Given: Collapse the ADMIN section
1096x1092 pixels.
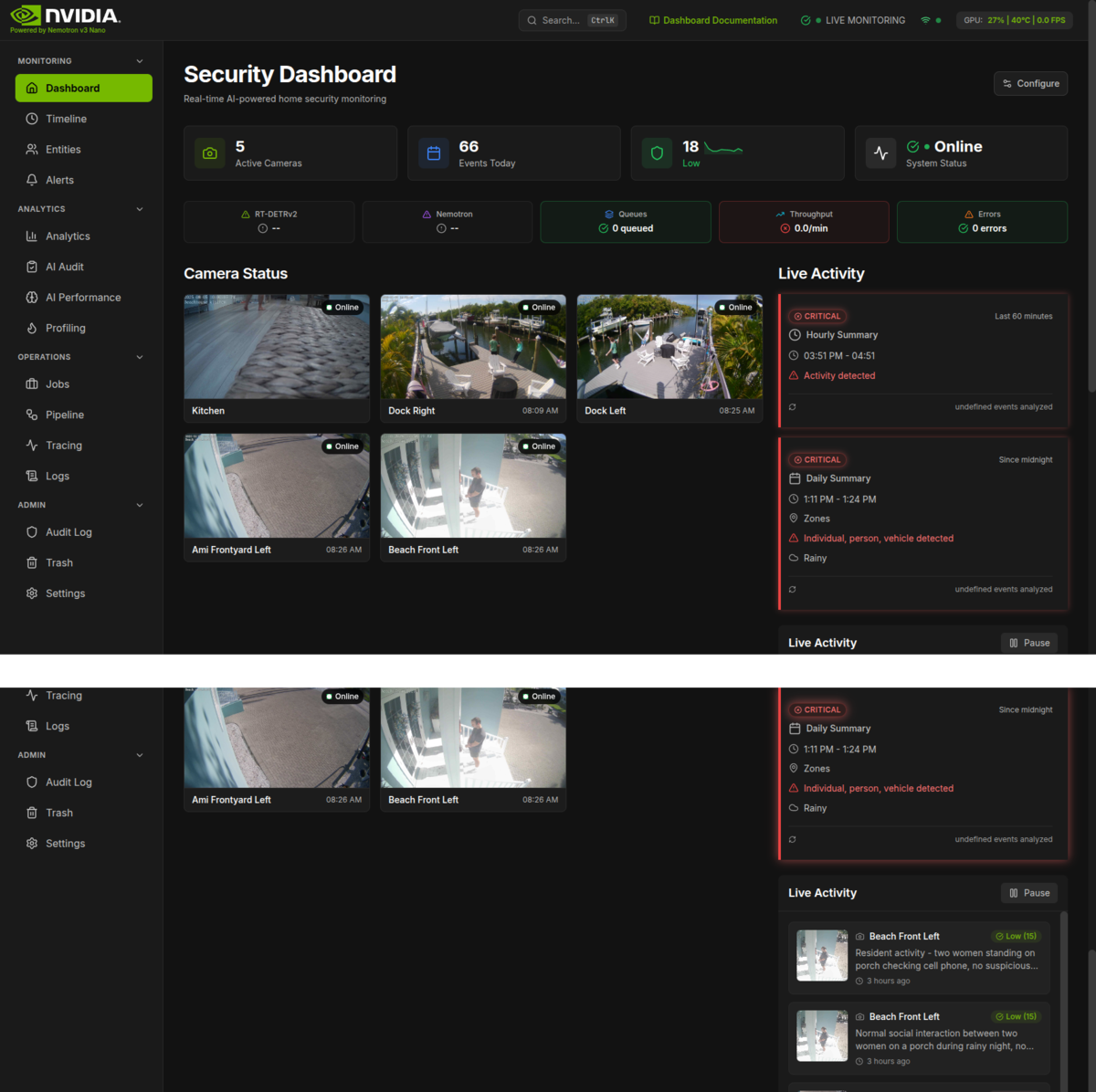Looking at the screenshot, I should point(139,504).
